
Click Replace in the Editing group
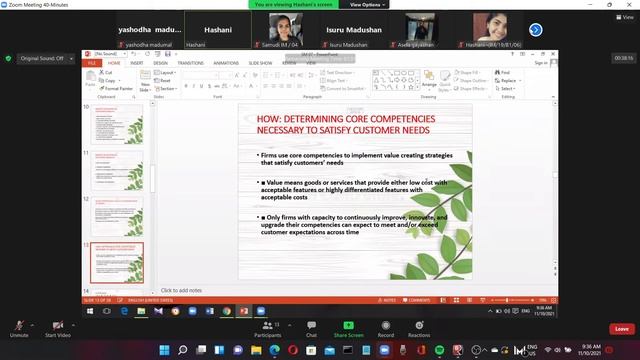508,80
